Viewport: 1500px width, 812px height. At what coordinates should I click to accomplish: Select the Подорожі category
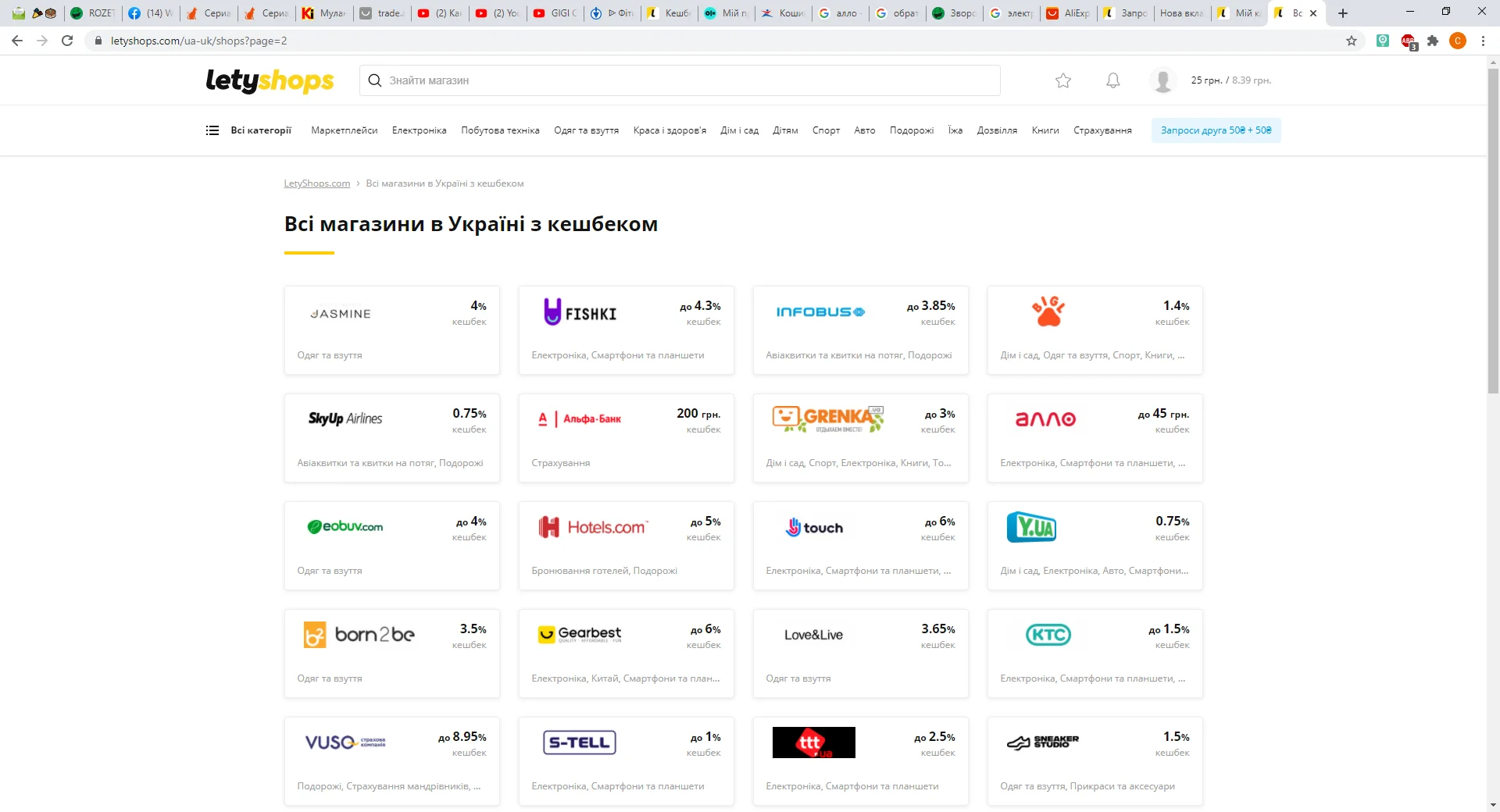[x=912, y=130]
